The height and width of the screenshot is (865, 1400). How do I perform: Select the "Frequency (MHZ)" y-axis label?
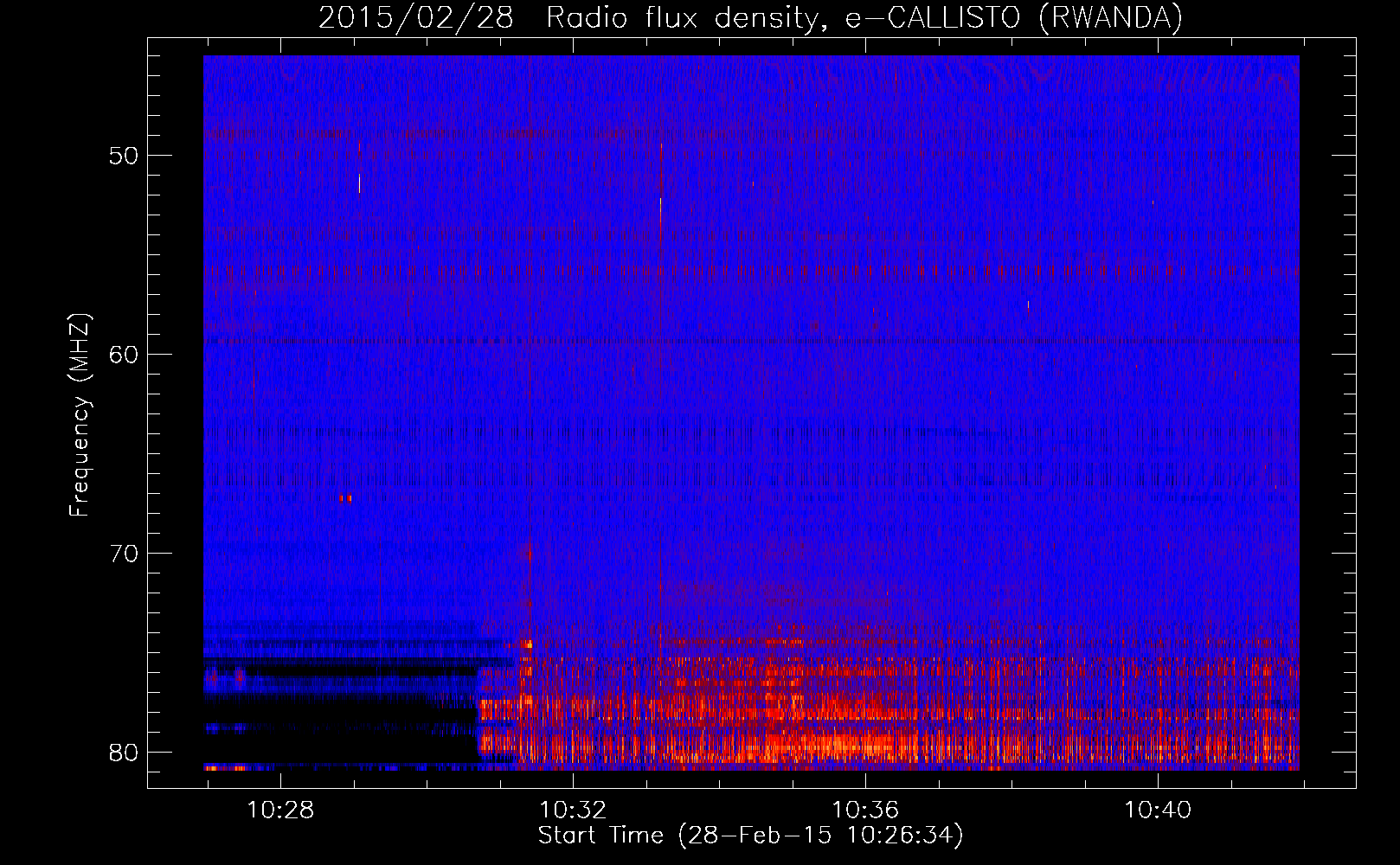(x=80, y=415)
